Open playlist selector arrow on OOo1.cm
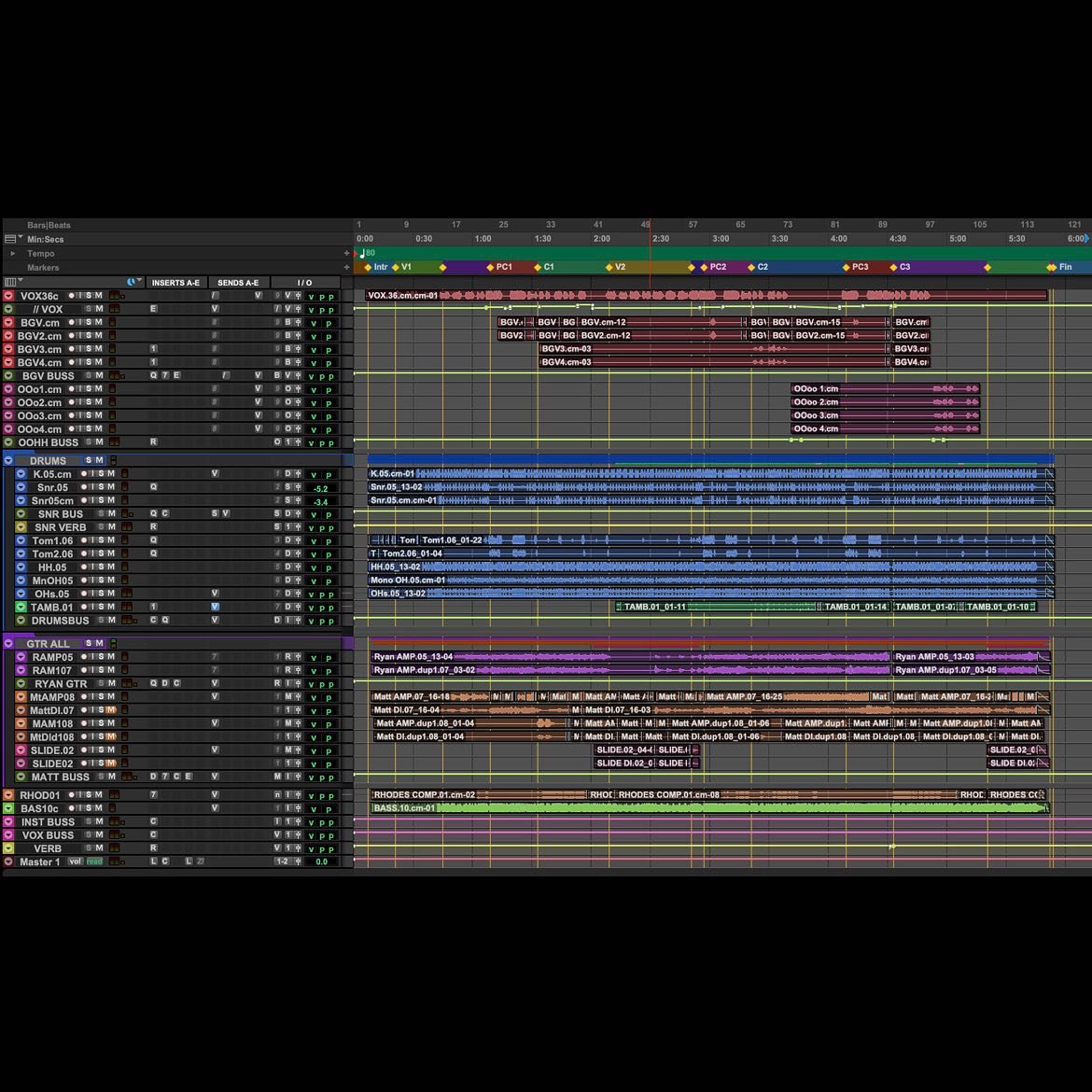The image size is (1092, 1092). pos(8,388)
